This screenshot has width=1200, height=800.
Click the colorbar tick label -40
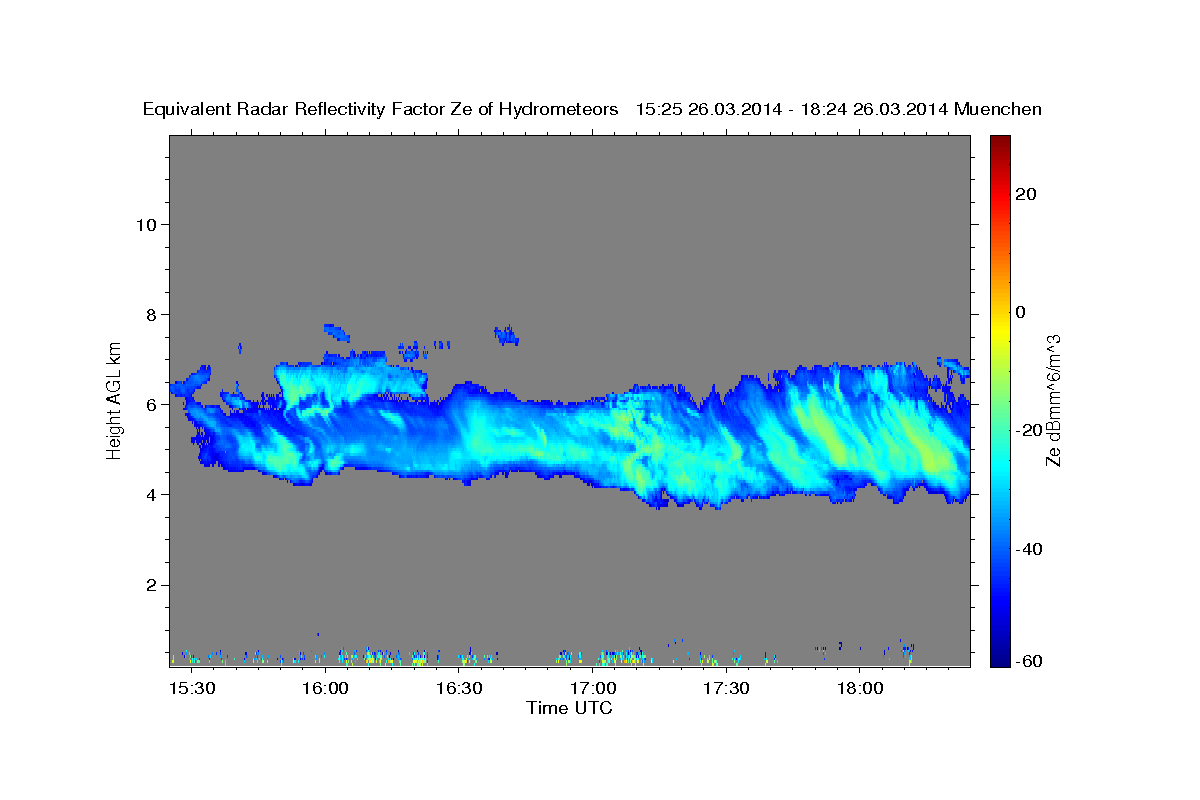(1030, 549)
